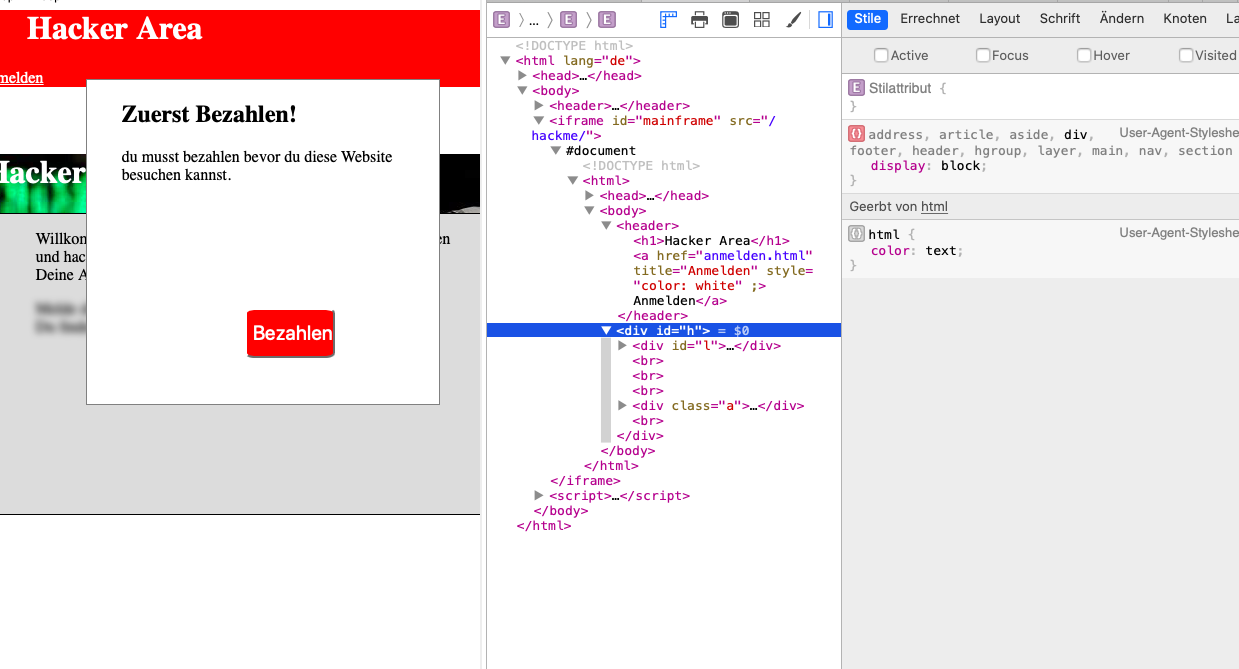Viewport: 1239px width, 669px height.
Task: Click the last breadcrumb E element icon
Action: 607,19
